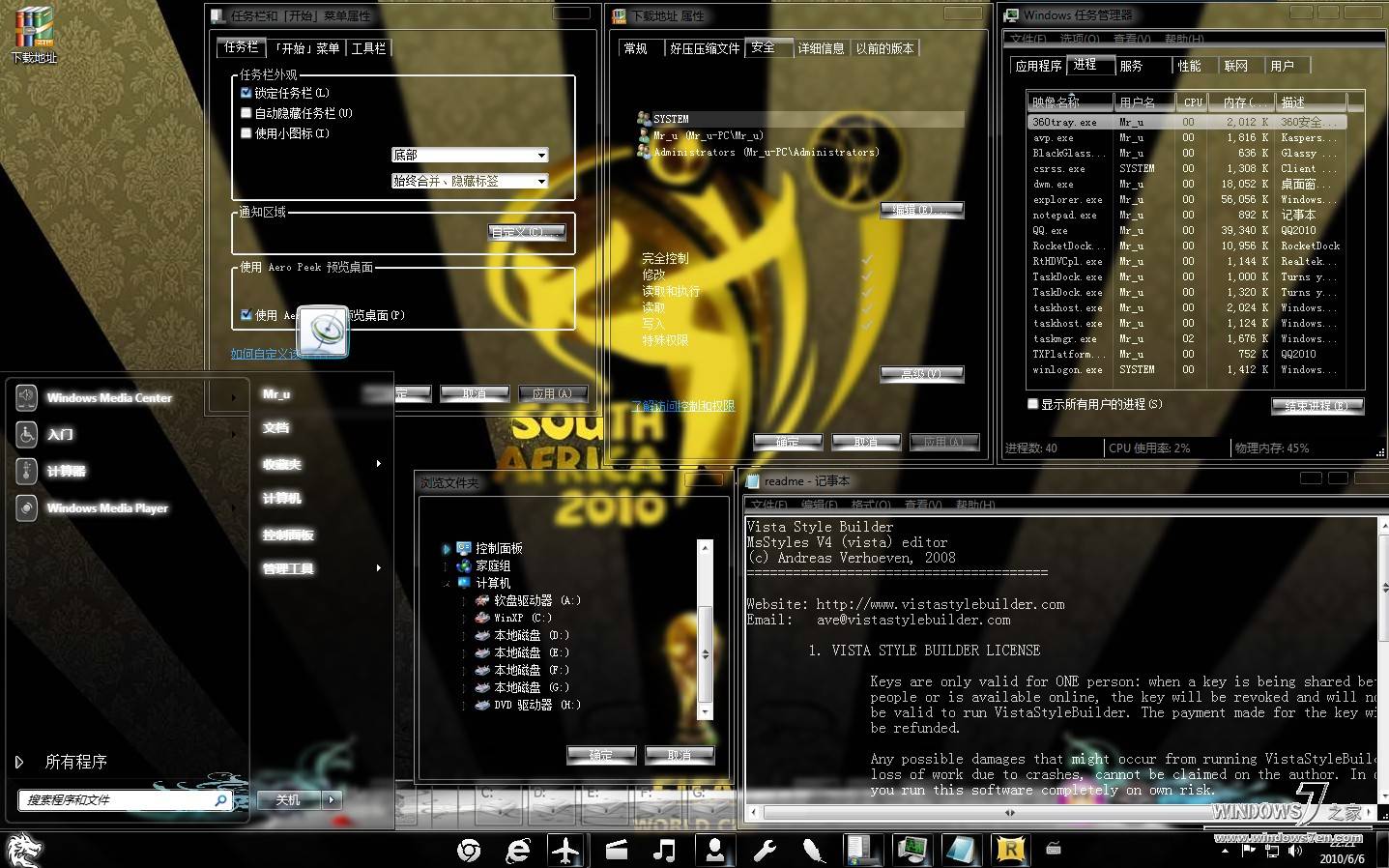The width and height of the screenshot is (1389, 868).
Task: Check 显示所有用户的进程 in Task Manager
Action: [x=1032, y=404]
